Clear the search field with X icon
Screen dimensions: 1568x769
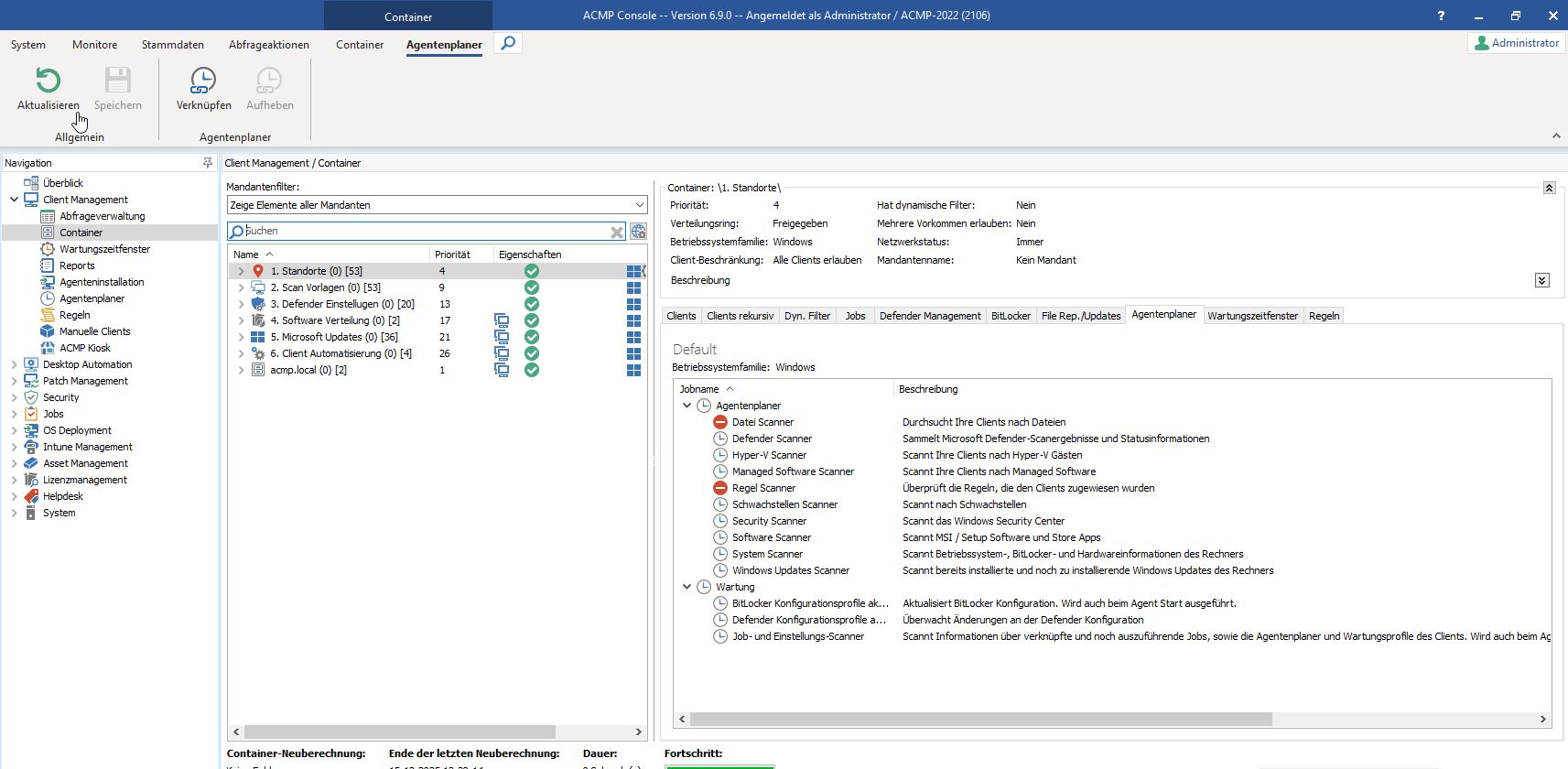pos(617,232)
